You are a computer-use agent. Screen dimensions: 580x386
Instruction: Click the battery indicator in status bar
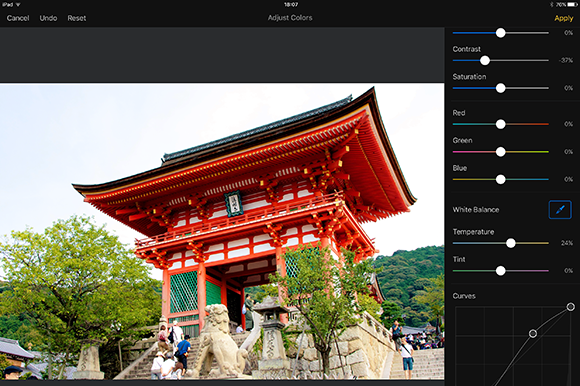[571, 4]
